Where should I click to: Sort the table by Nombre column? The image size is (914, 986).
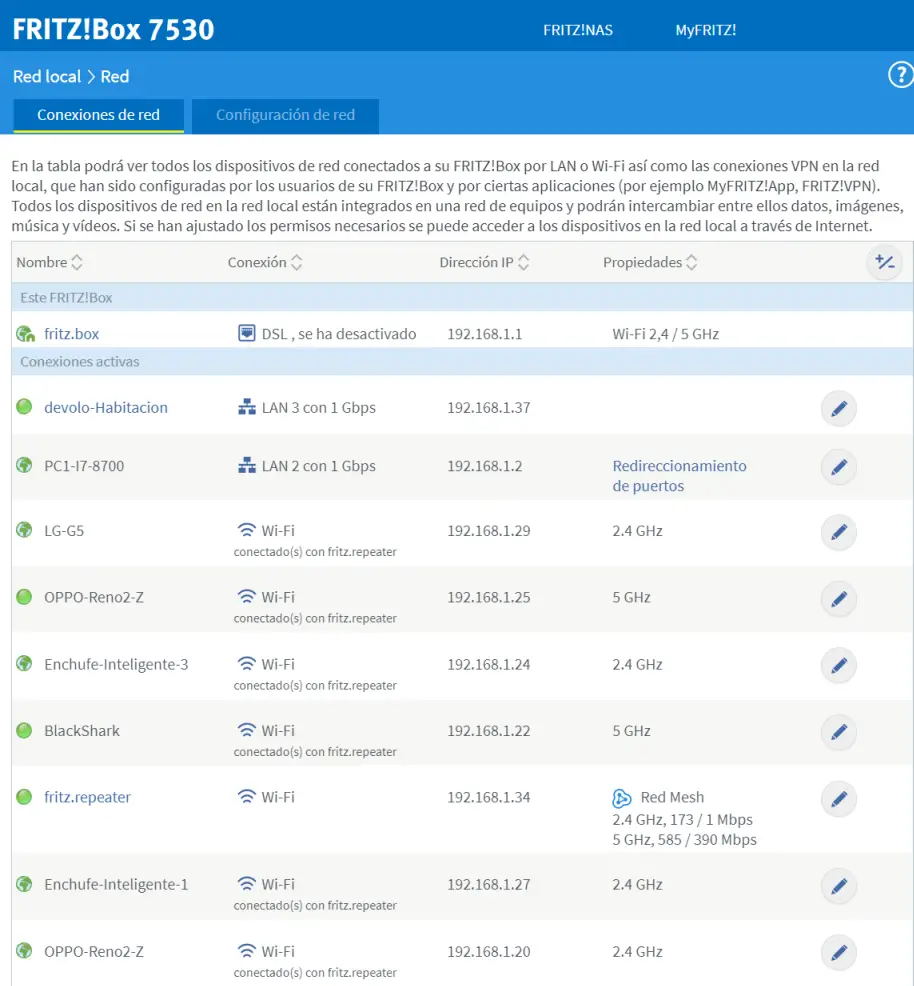(49, 262)
